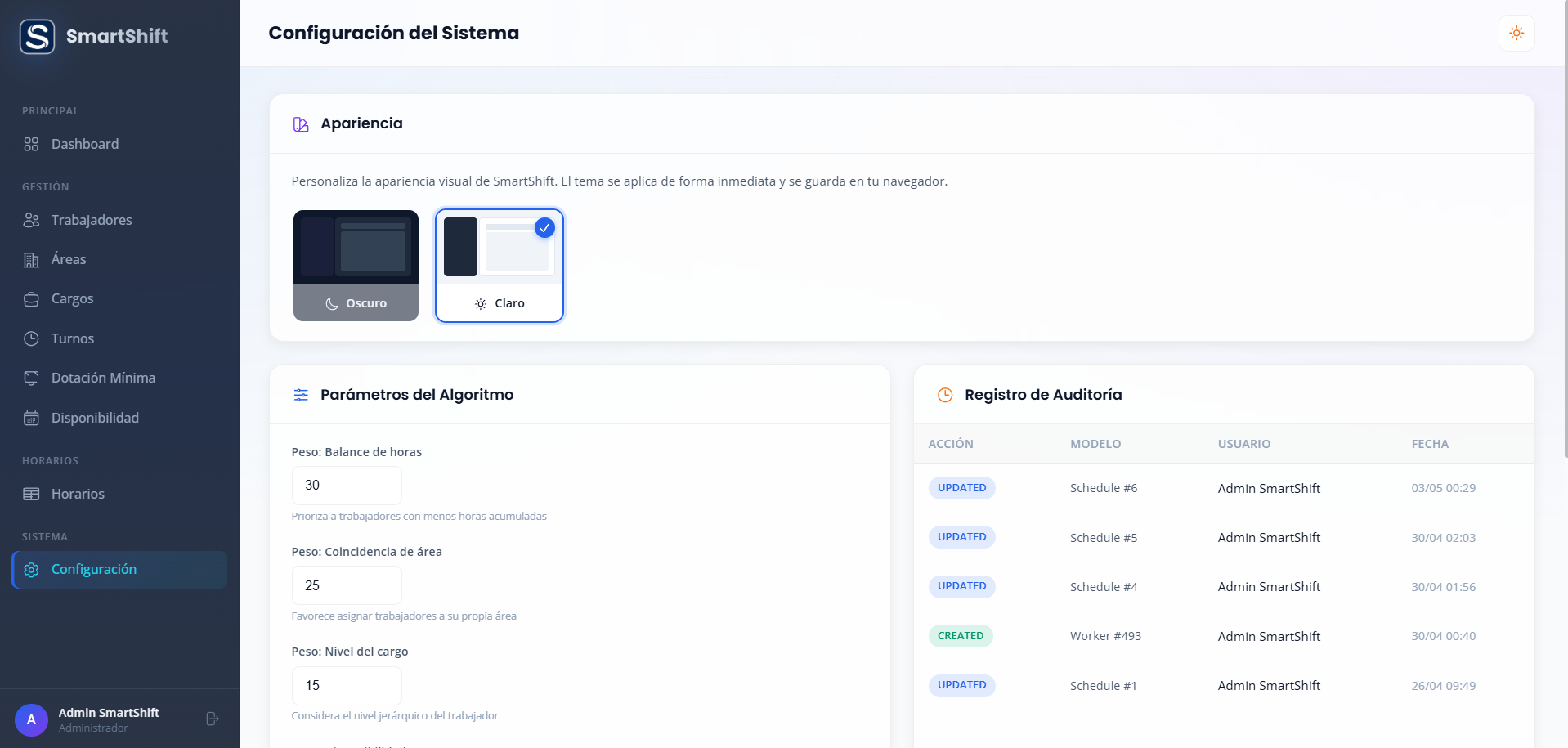Select the Oscuro dark theme card
Viewport: 1568px width, 748px height.
356,266
